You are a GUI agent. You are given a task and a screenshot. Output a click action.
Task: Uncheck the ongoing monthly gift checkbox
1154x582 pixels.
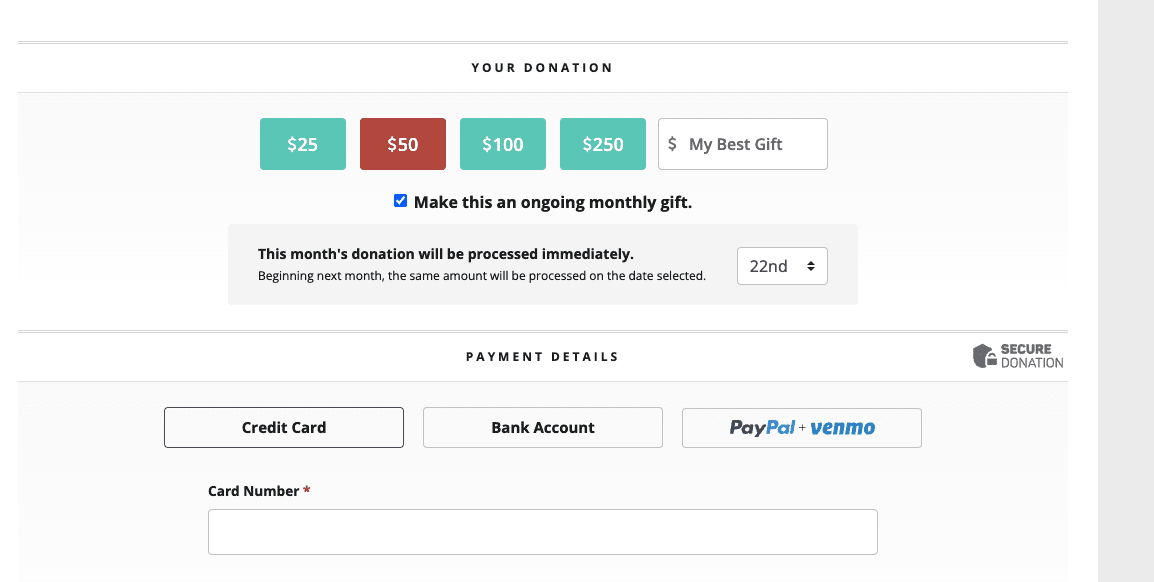pos(401,201)
